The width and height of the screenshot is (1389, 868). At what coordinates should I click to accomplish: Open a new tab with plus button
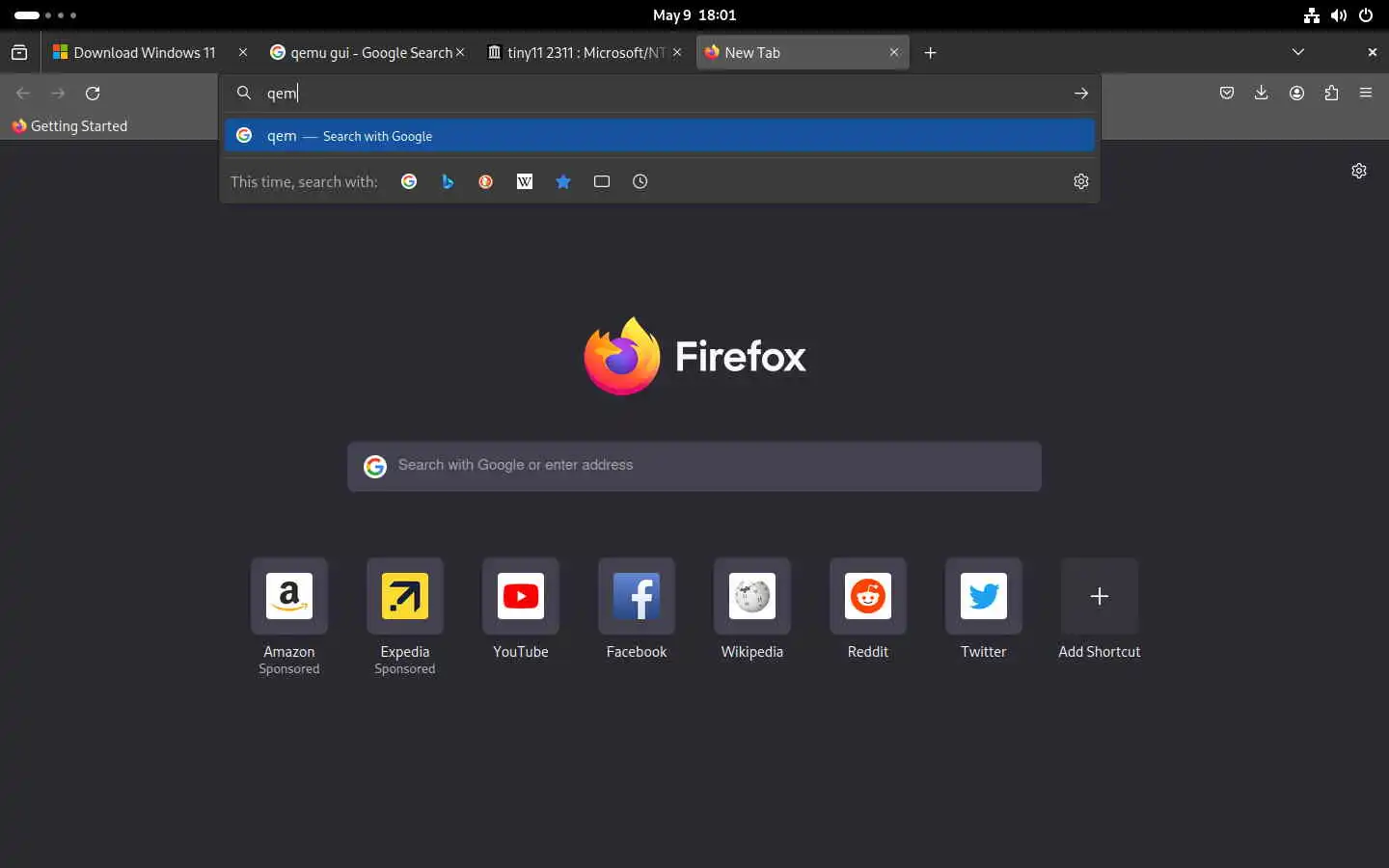pos(931,53)
